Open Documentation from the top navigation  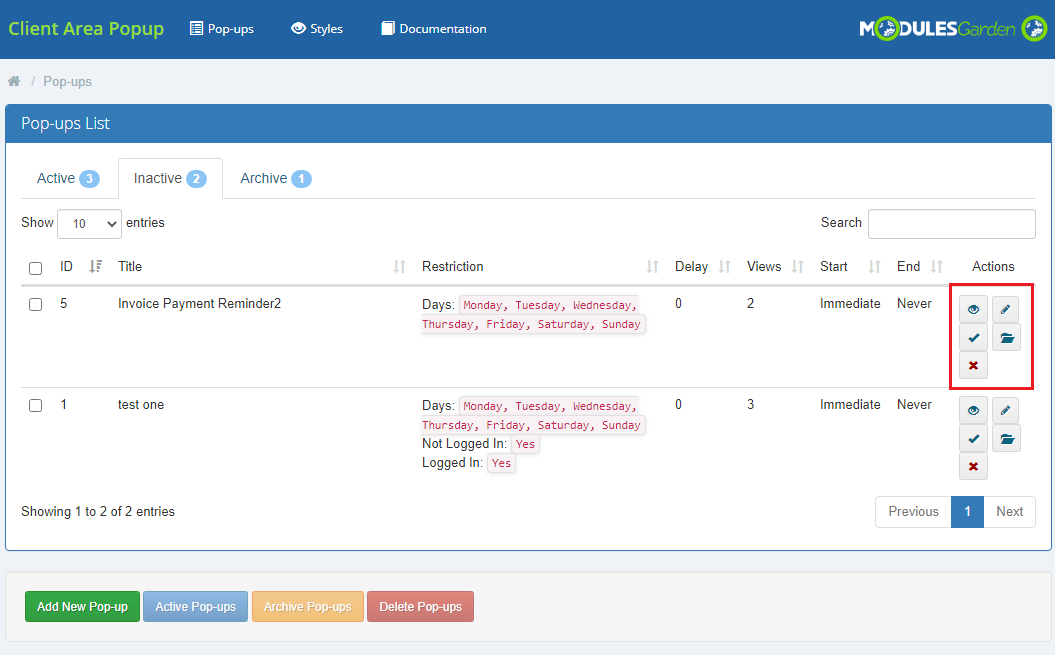click(x=434, y=29)
